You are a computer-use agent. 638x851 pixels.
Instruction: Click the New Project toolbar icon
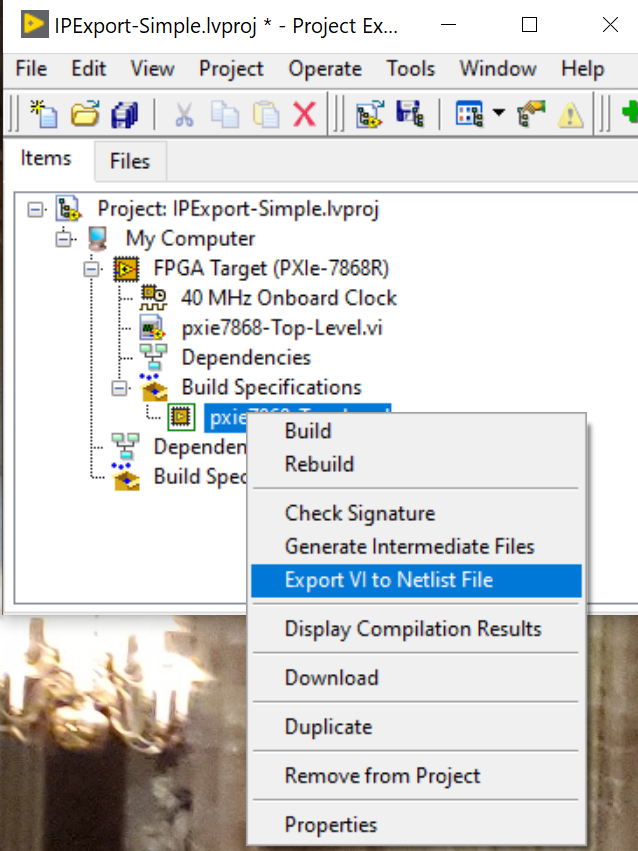44,114
